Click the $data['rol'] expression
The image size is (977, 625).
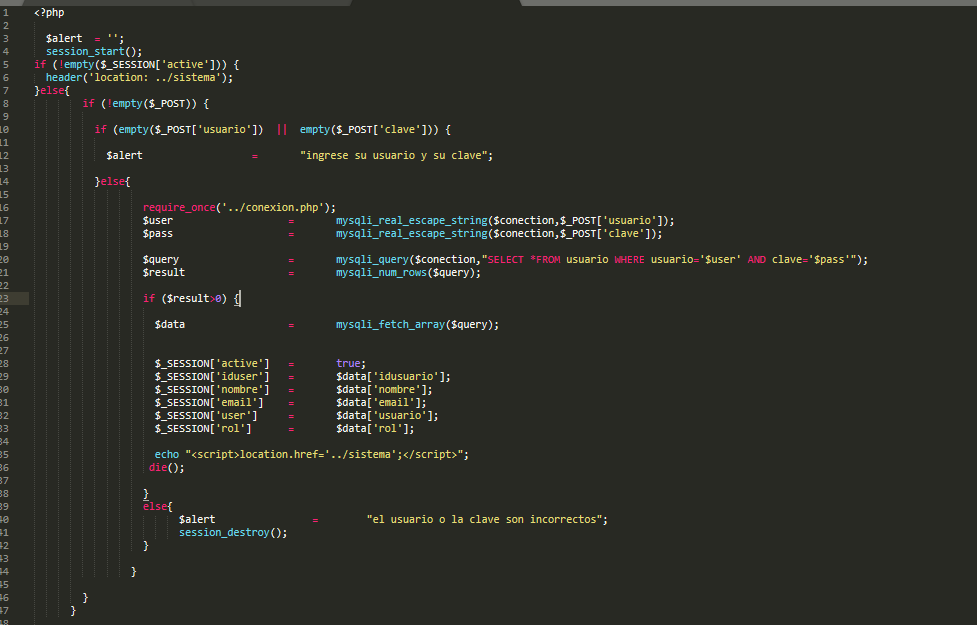(373, 429)
